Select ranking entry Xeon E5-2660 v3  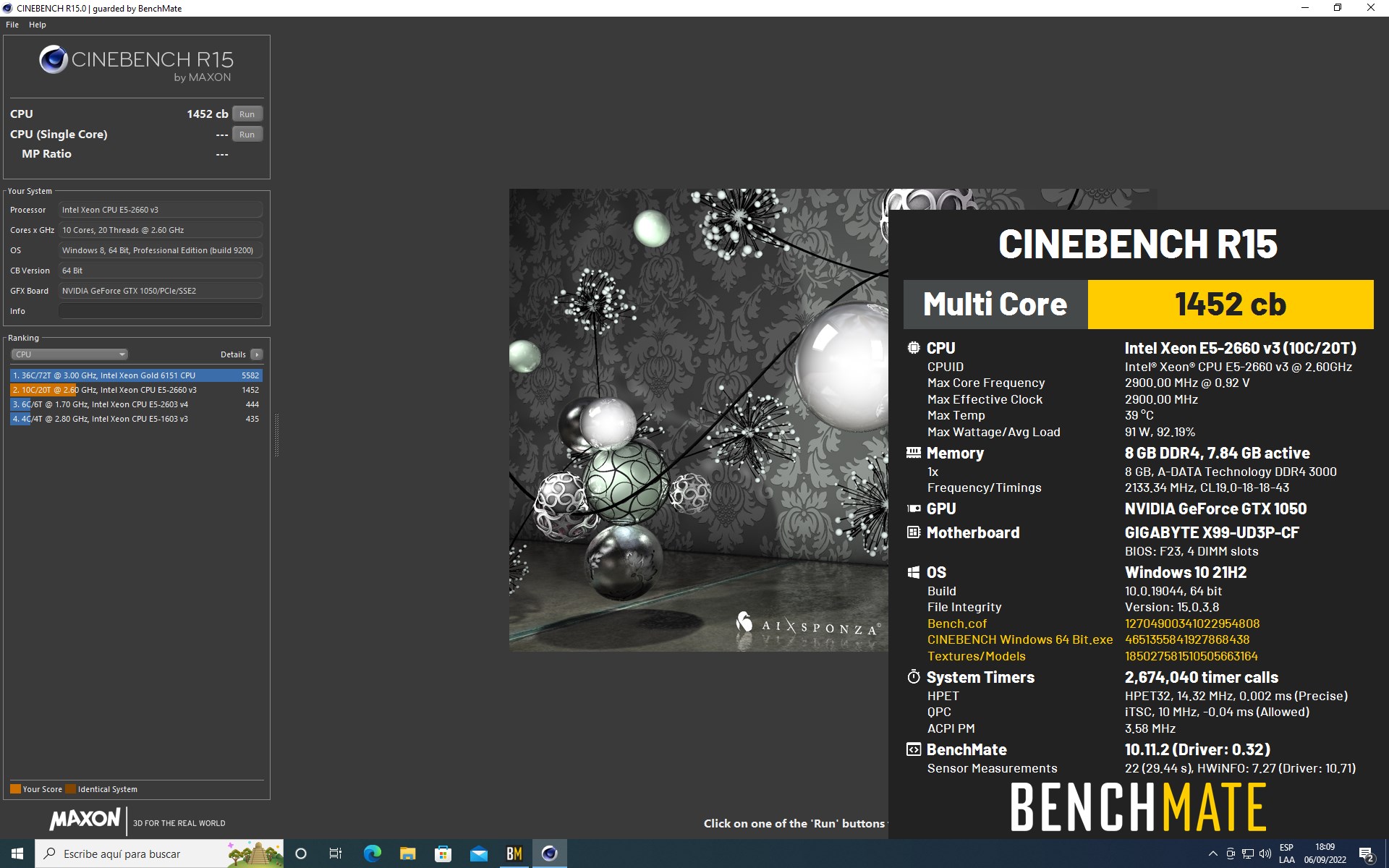(x=136, y=390)
